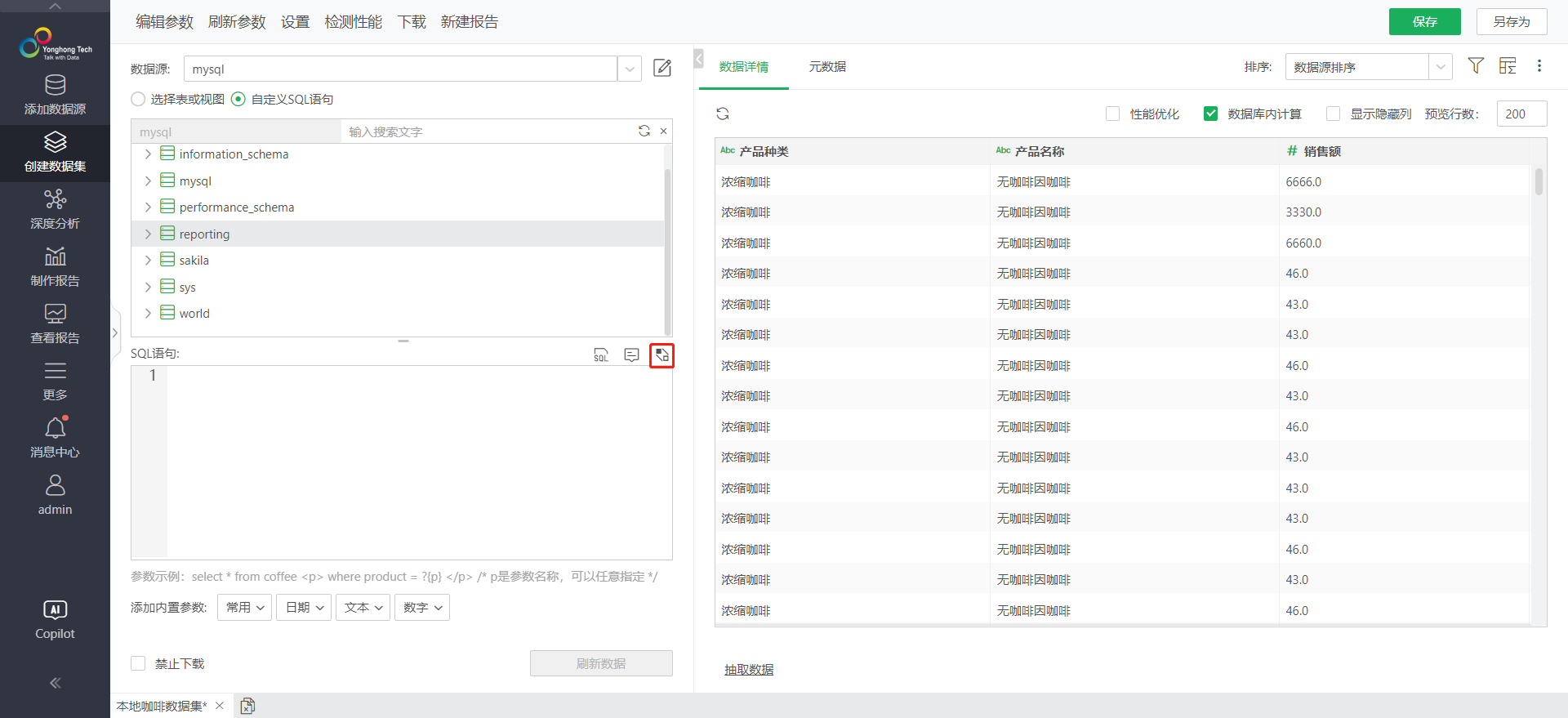The height and width of the screenshot is (718, 1568).
Task: Open the 日期 parameter dropdown
Action: (303, 607)
